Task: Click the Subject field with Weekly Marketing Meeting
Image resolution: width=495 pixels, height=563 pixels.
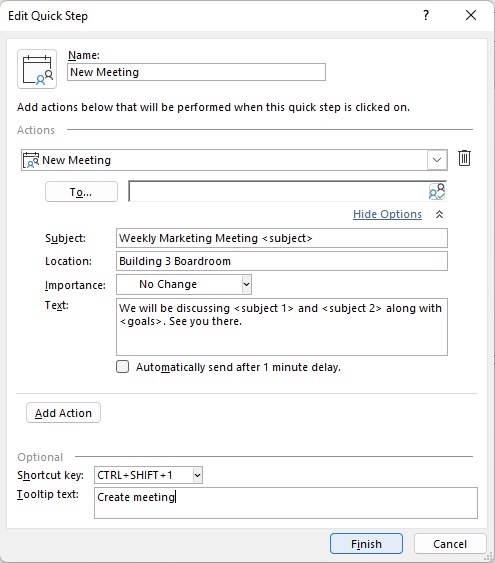Action: pos(282,238)
